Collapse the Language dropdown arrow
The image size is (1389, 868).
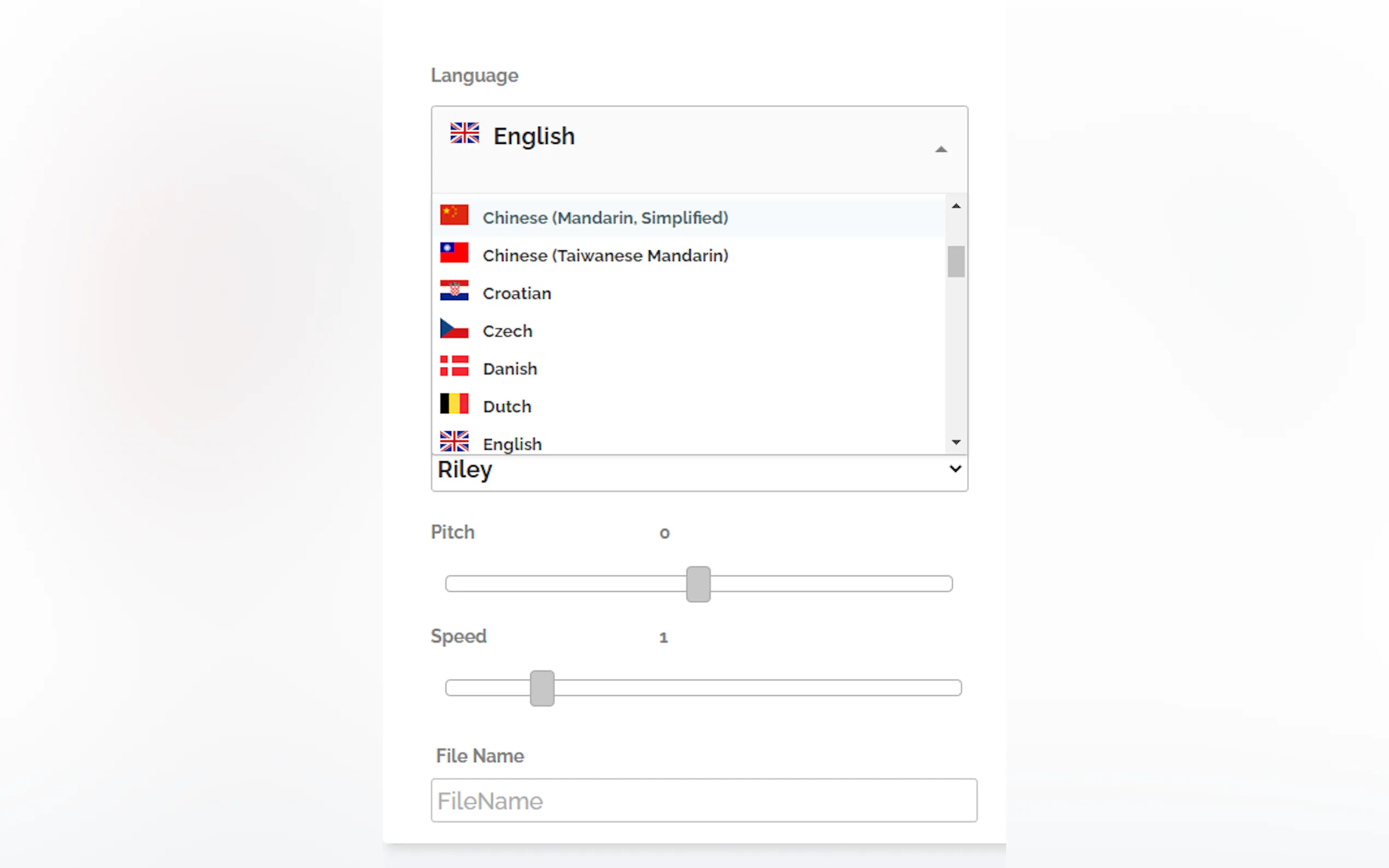coord(941,149)
